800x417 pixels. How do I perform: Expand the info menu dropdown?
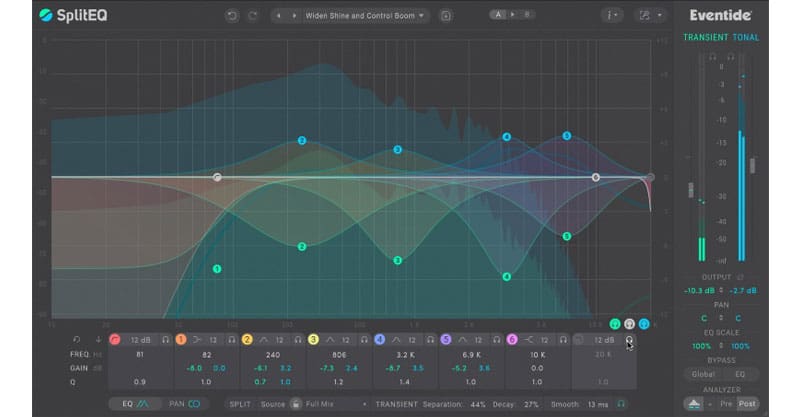(611, 15)
